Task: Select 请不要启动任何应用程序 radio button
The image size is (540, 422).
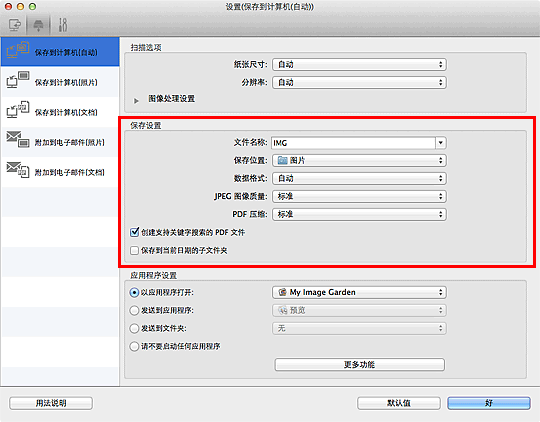Action: 134,346
